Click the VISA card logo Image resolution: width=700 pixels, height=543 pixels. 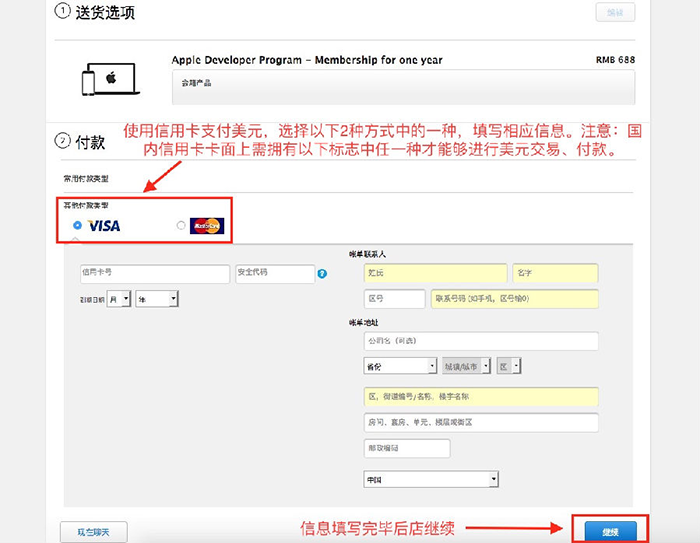[x=104, y=226]
